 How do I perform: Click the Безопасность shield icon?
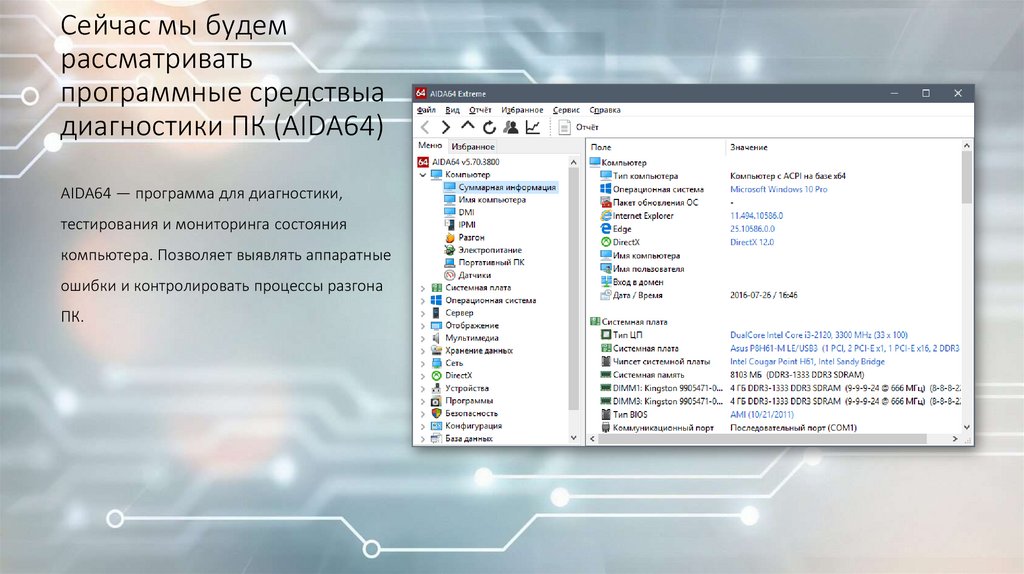tap(436, 413)
